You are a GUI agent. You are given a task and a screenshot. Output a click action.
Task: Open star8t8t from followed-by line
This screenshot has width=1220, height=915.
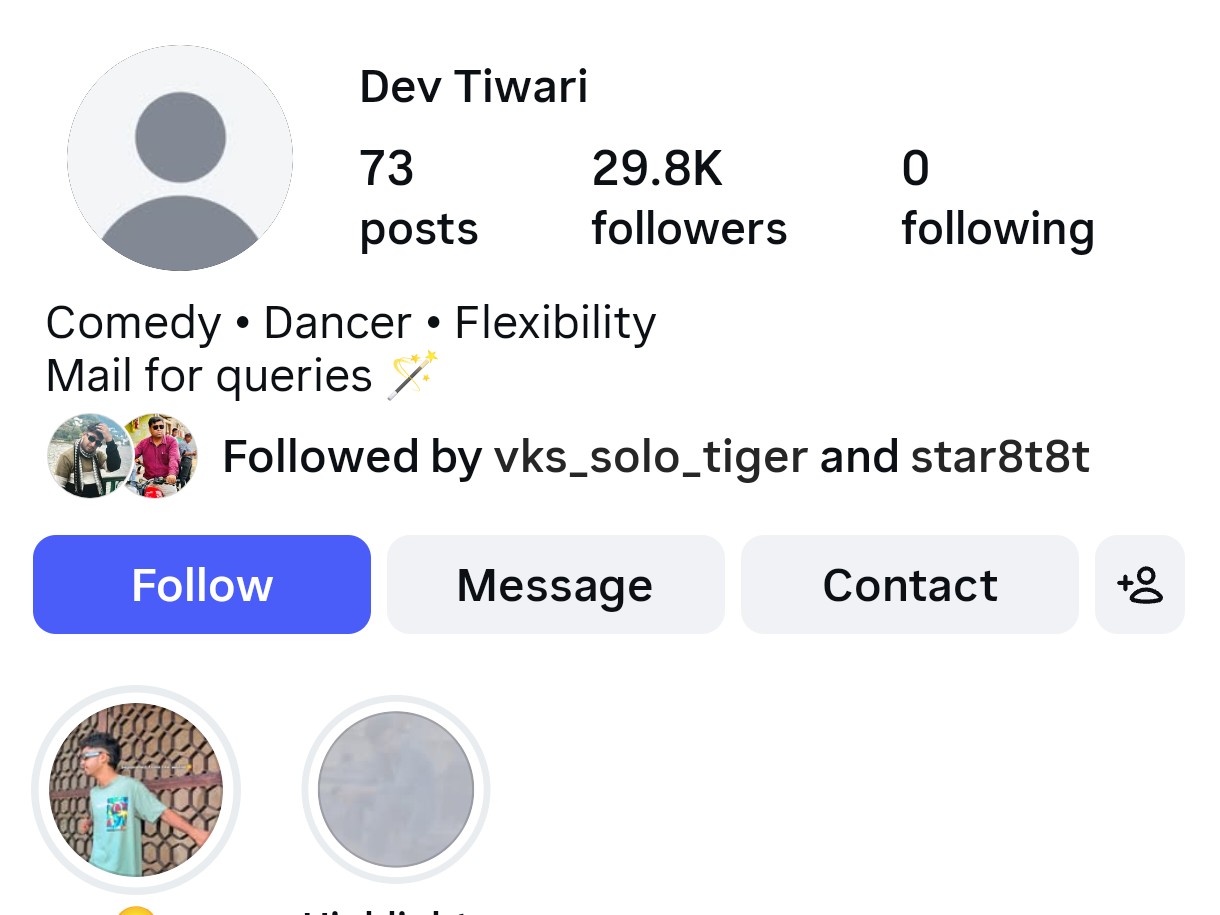pyautogui.click(x=999, y=457)
